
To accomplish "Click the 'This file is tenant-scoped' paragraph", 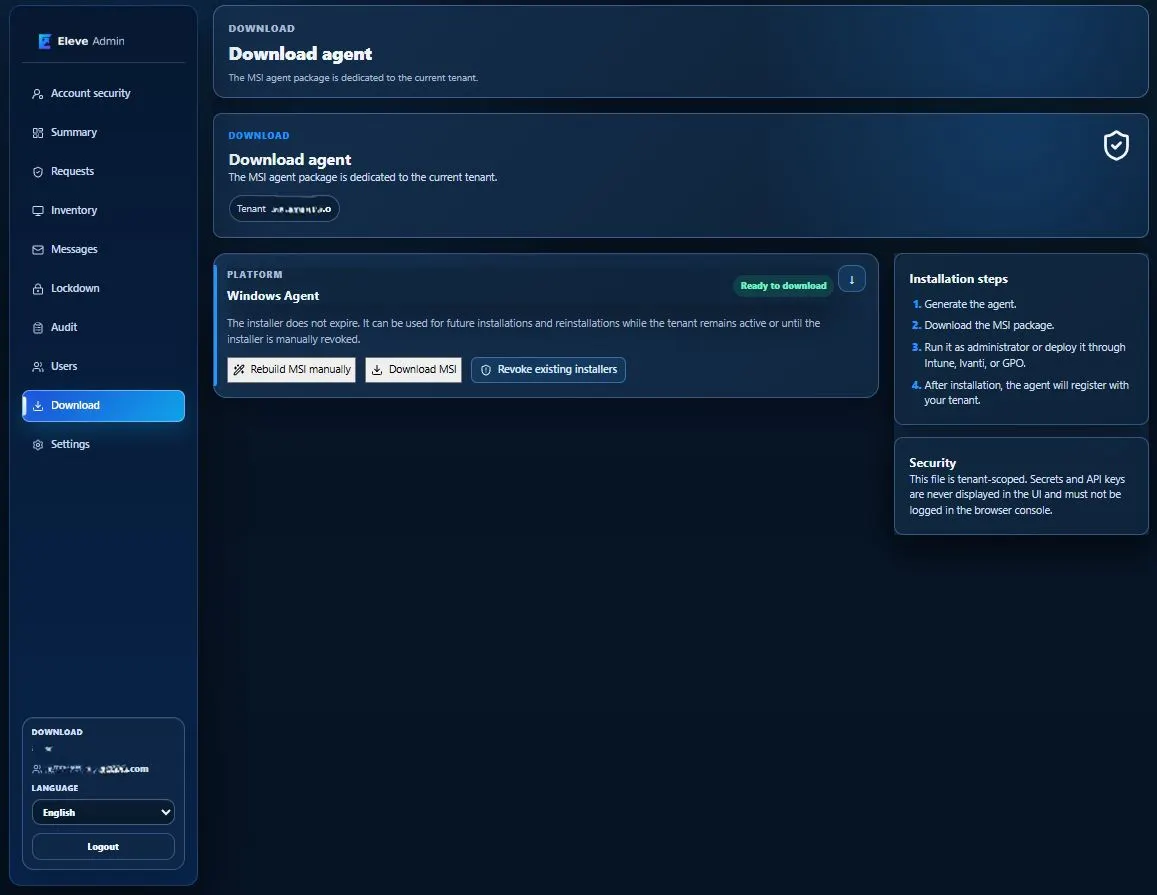I will tap(1017, 494).
